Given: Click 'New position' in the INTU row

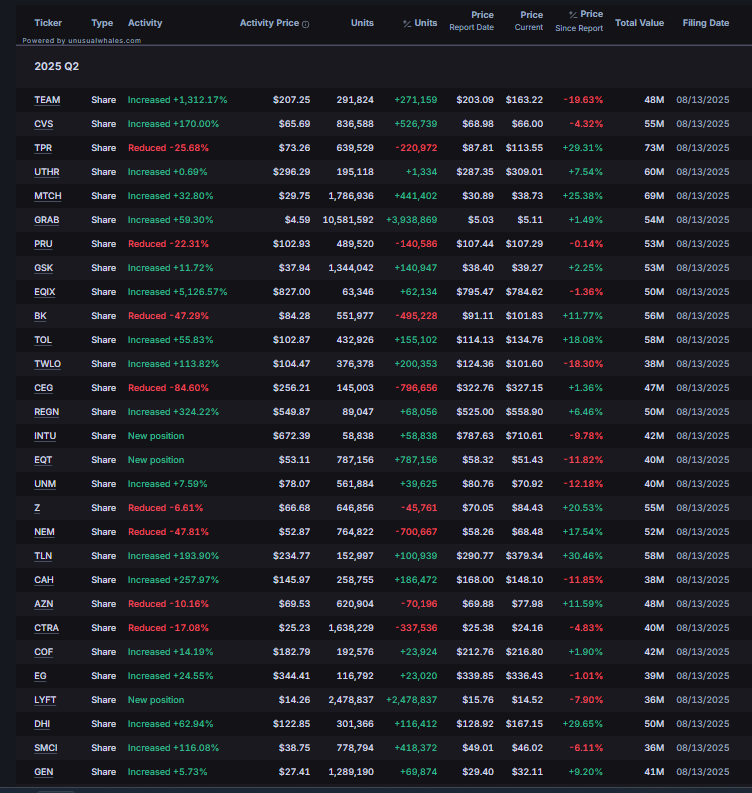Looking at the screenshot, I should coord(156,436).
